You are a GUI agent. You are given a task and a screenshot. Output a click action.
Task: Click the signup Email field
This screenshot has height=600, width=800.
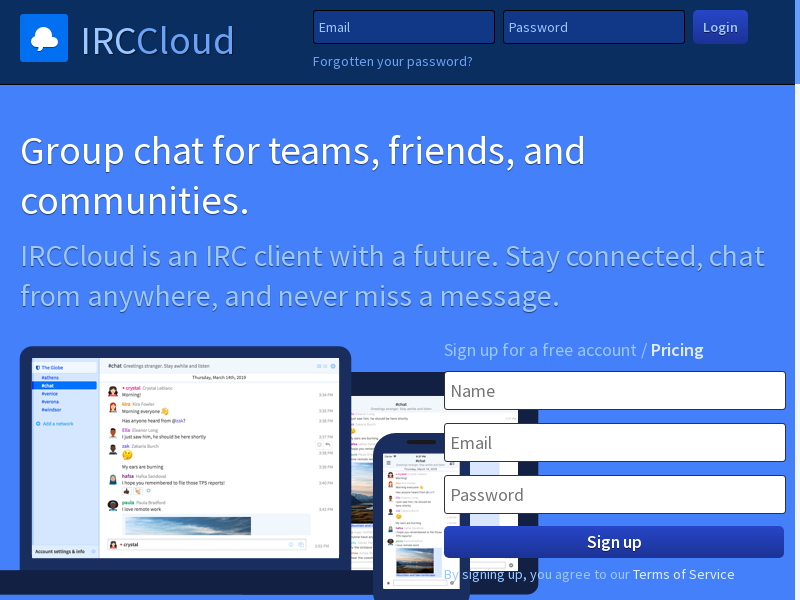[614, 443]
